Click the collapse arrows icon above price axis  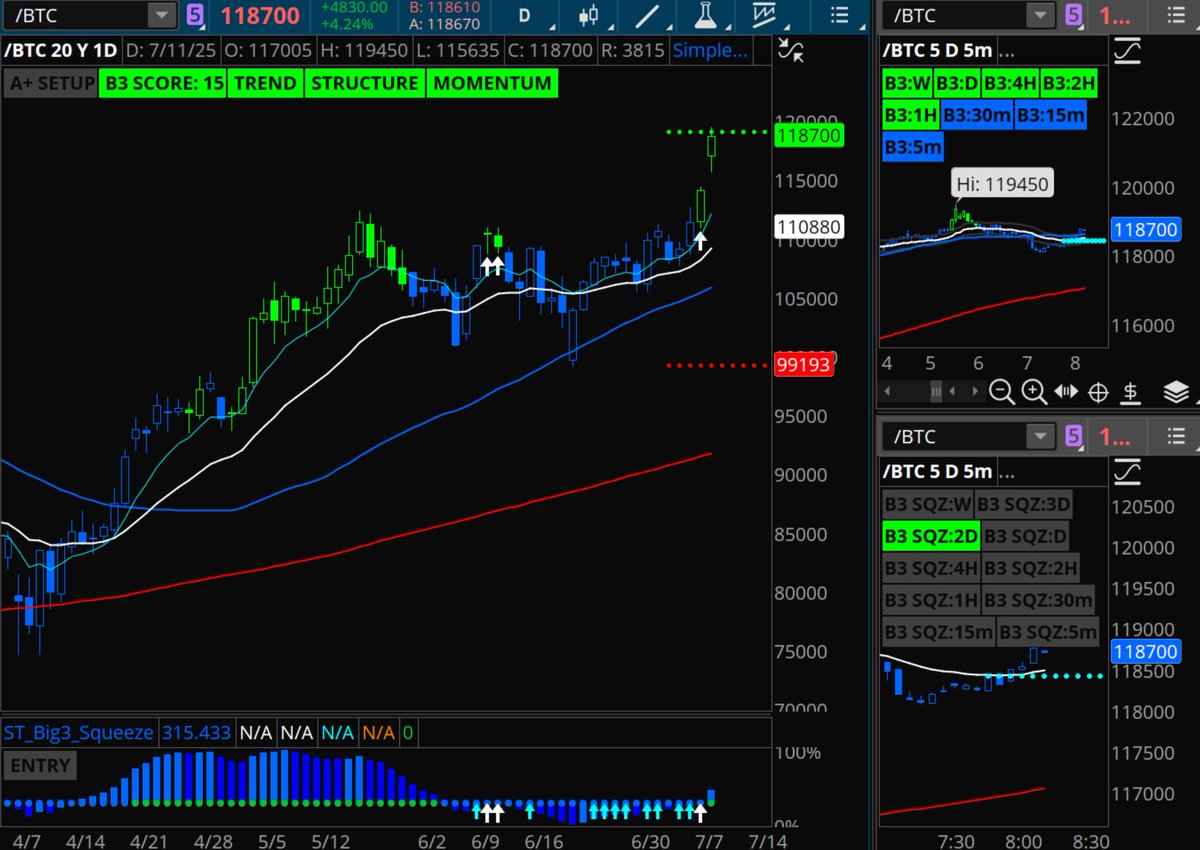coord(792,51)
